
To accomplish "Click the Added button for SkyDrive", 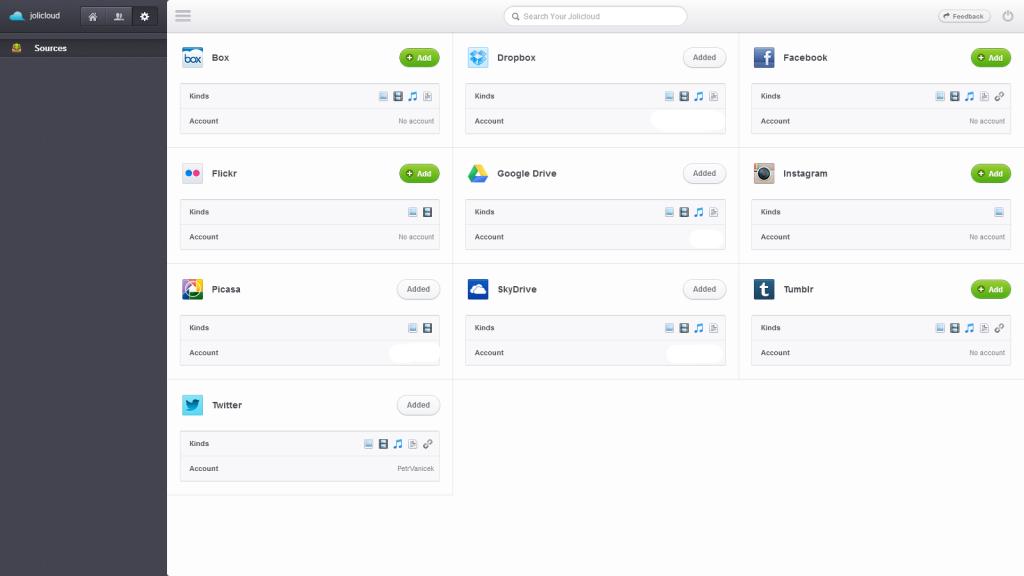I will 705,289.
